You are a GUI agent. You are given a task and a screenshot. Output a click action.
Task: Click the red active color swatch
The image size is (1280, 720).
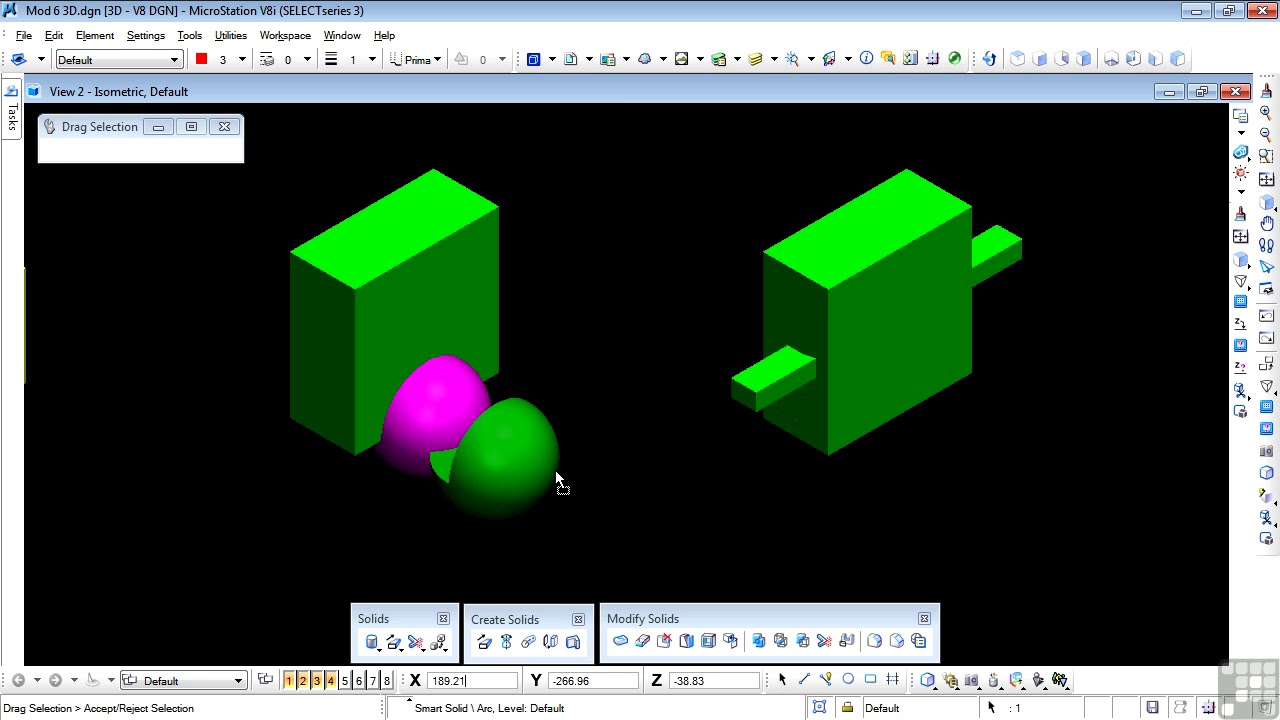pos(201,59)
